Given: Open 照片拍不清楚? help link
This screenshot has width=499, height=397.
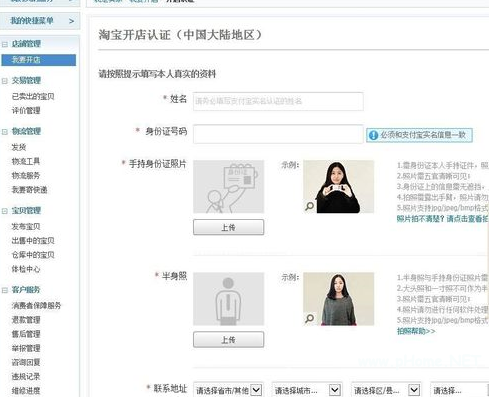Looking at the screenshot, I should (x=442, y=219).
